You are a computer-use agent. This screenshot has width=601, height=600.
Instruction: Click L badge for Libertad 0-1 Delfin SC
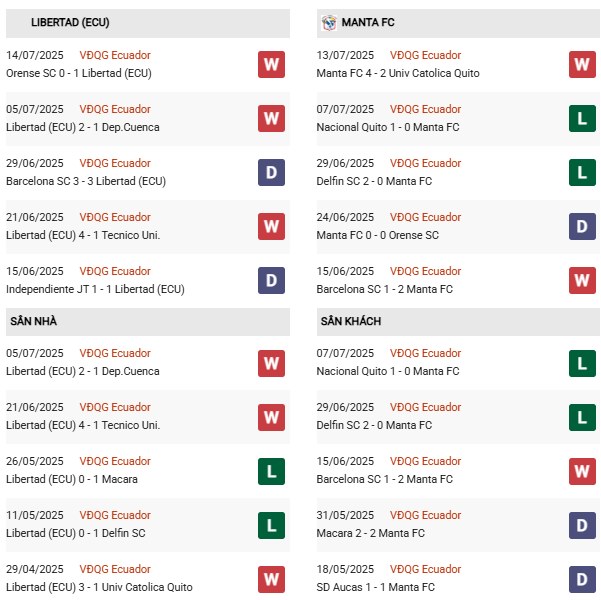271,525
